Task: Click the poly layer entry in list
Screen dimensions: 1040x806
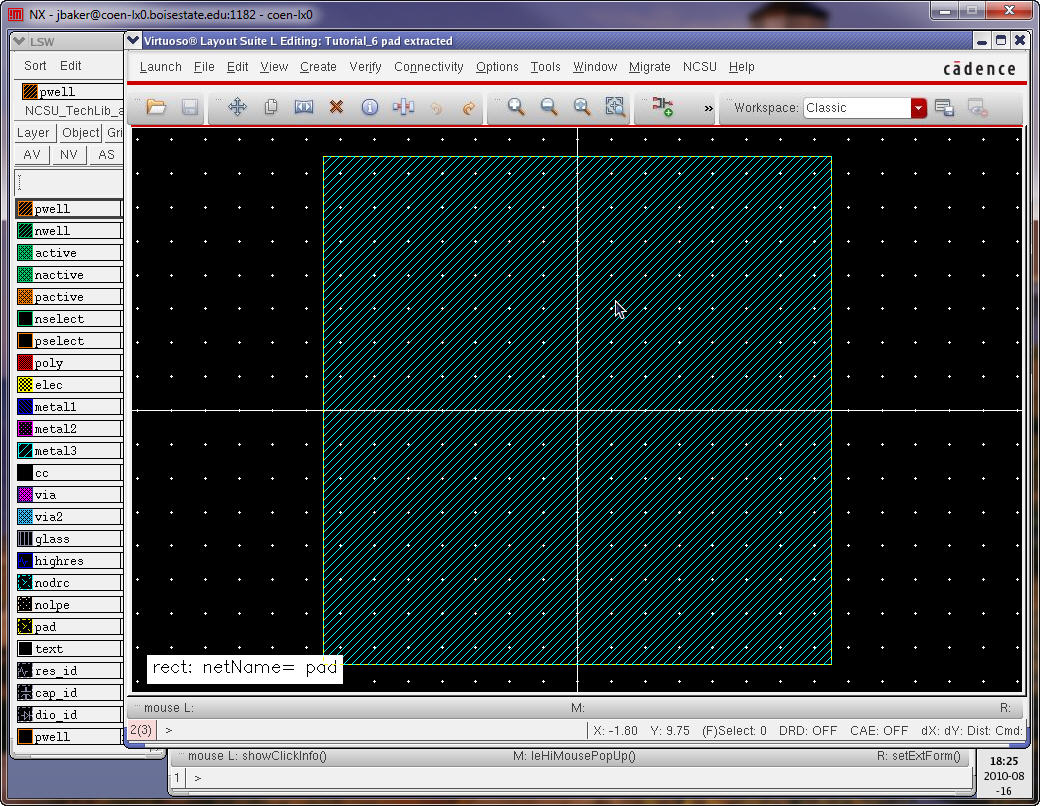Action: [x=48, y=363]
